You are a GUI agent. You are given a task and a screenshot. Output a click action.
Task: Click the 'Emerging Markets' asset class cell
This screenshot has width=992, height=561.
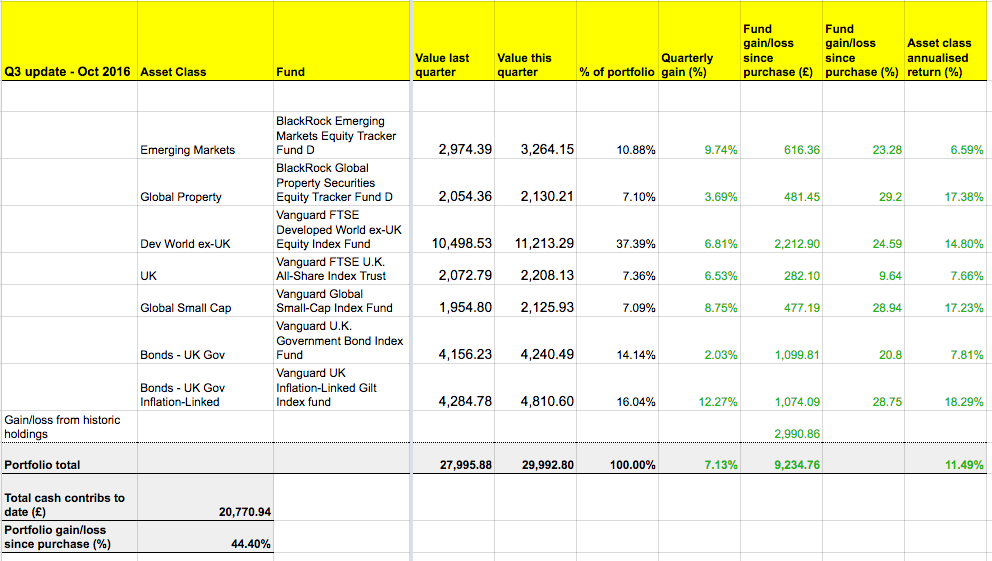(188, 150)
